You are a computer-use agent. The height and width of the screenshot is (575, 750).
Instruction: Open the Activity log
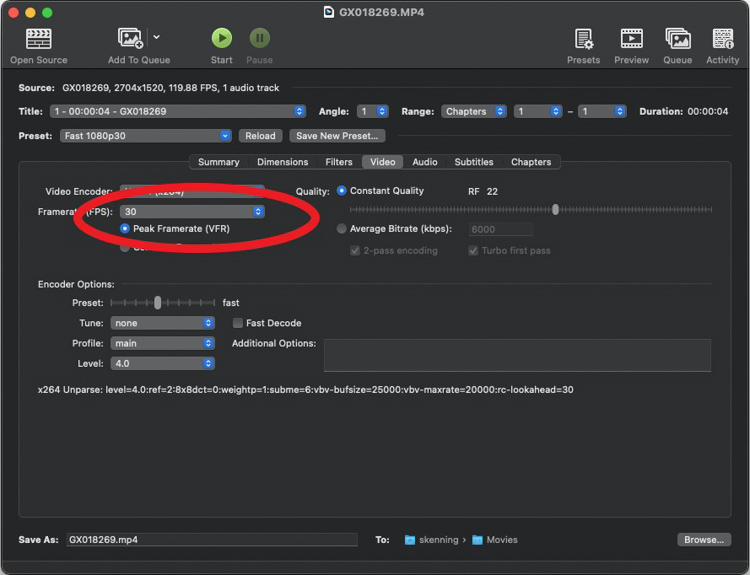[722, 46]
